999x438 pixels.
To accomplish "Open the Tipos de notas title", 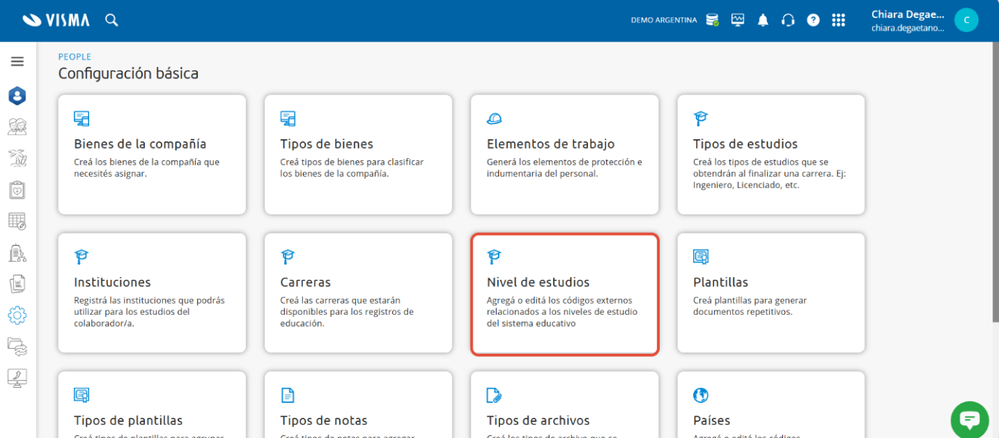I will point(324,421).
